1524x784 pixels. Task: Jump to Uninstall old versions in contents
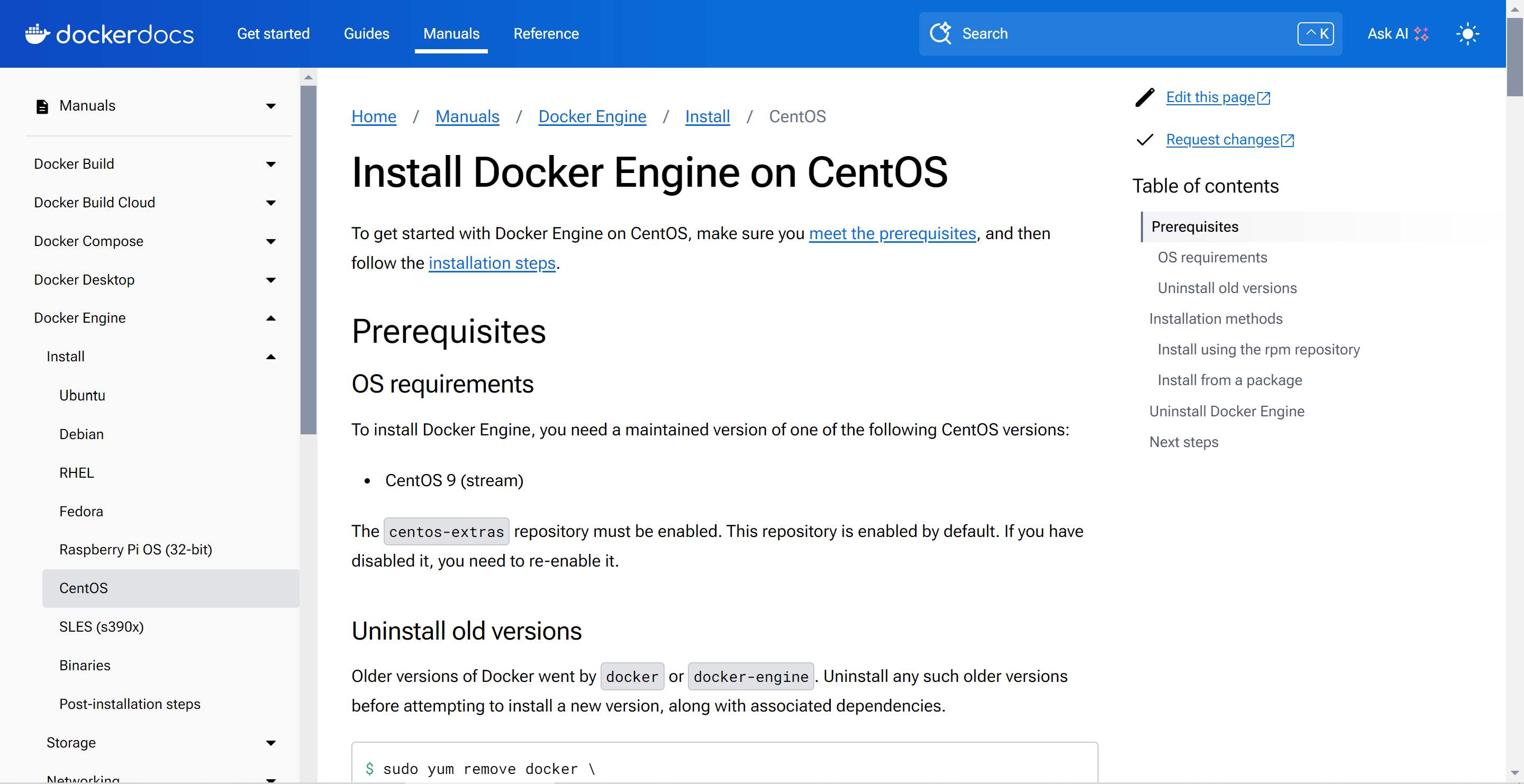(x=1227, y=288)
